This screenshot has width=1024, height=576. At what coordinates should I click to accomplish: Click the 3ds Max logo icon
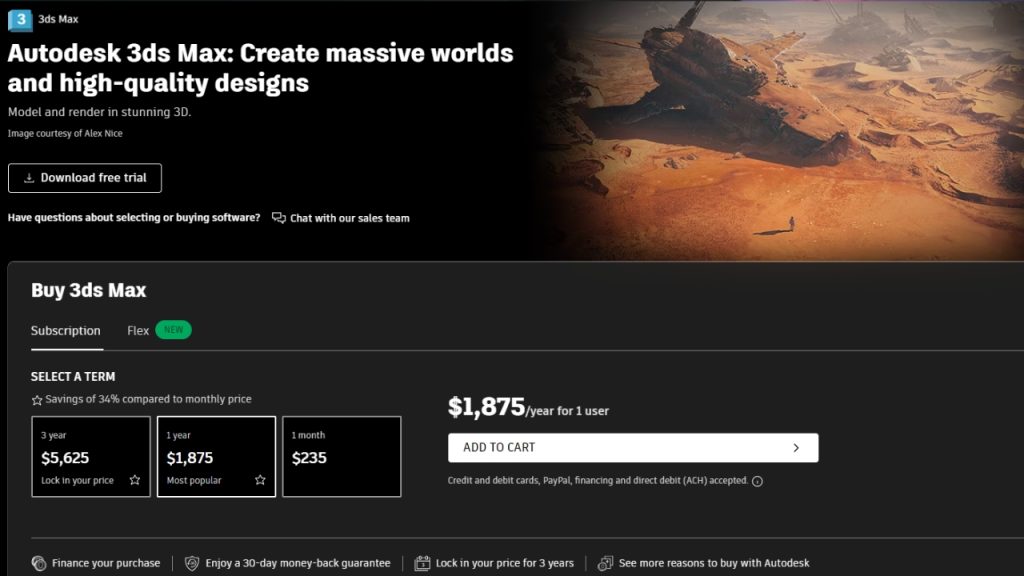[x=20, y=19]
